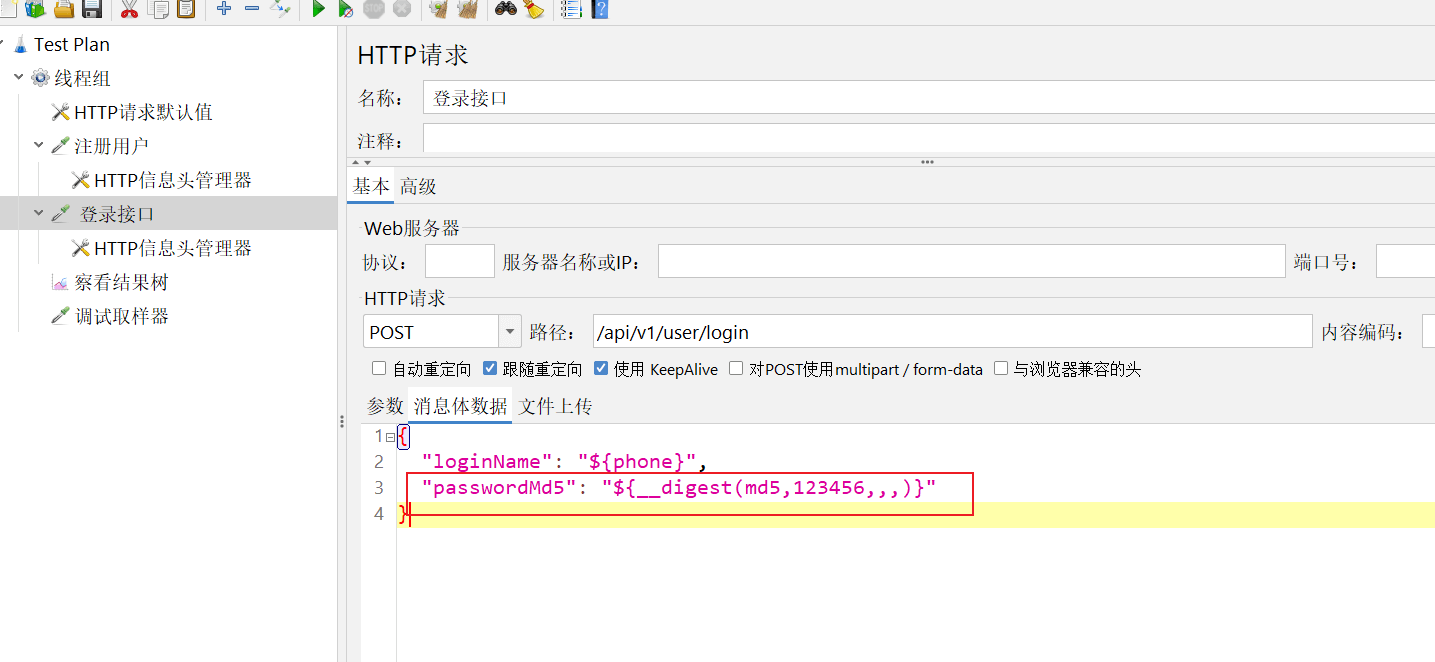The width and height of the screenshot is (1435, 662).
Task: Click the 调试取样器 sampler icon
Action: coord(60,316)
